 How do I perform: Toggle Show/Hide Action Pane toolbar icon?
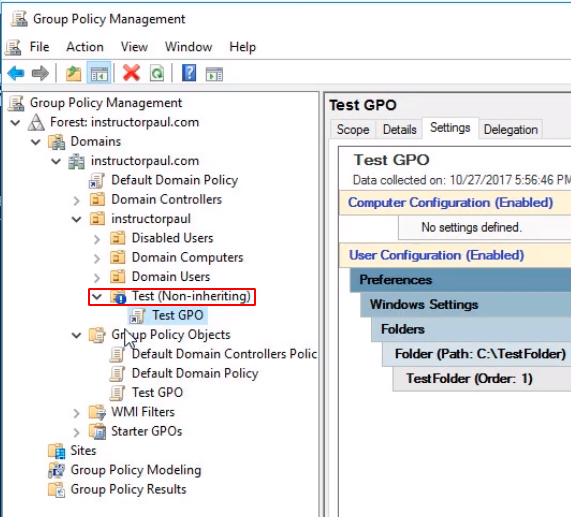tap(214, 74)
